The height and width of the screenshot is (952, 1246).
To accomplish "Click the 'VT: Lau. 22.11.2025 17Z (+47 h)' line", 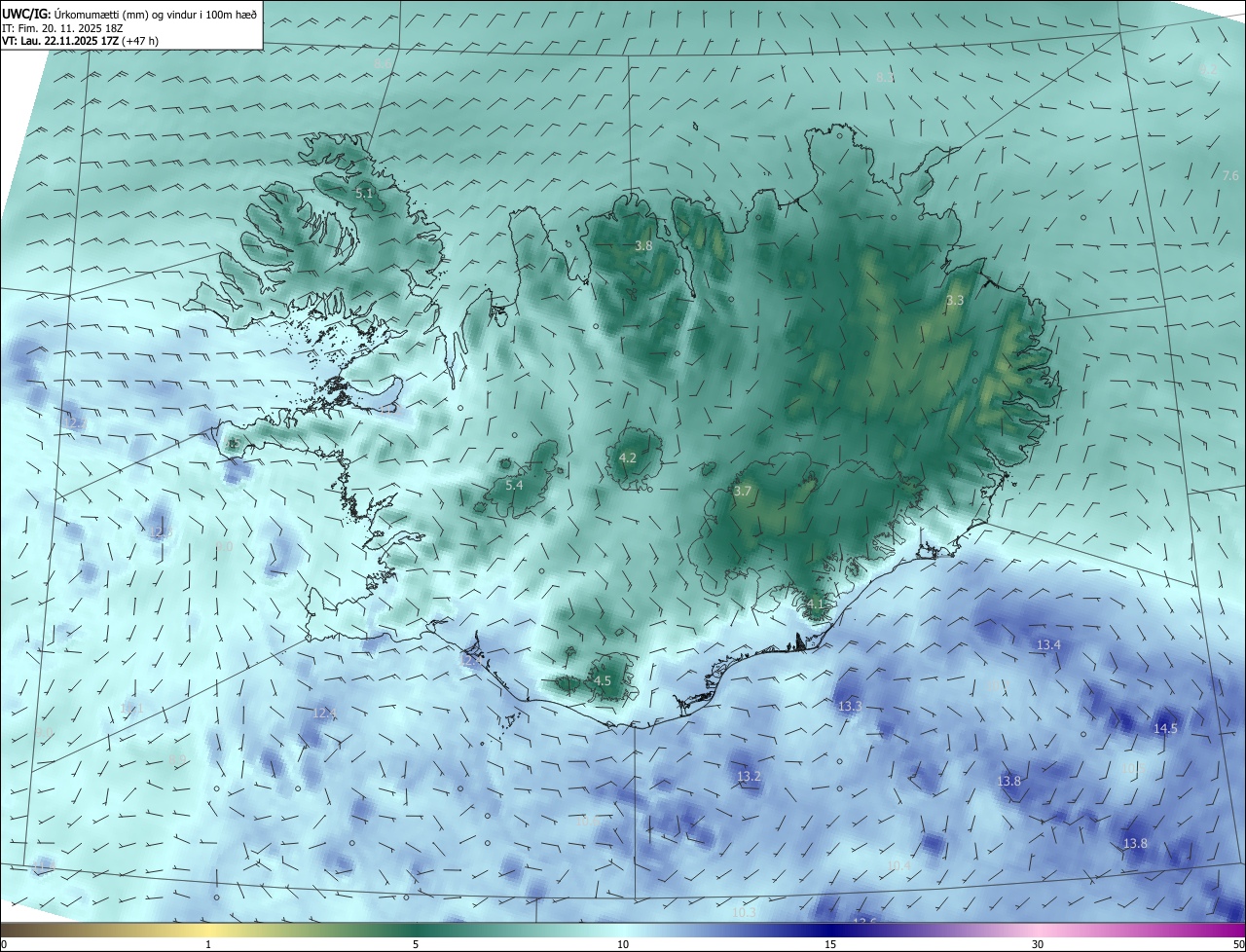I will [x=81, y=41].
